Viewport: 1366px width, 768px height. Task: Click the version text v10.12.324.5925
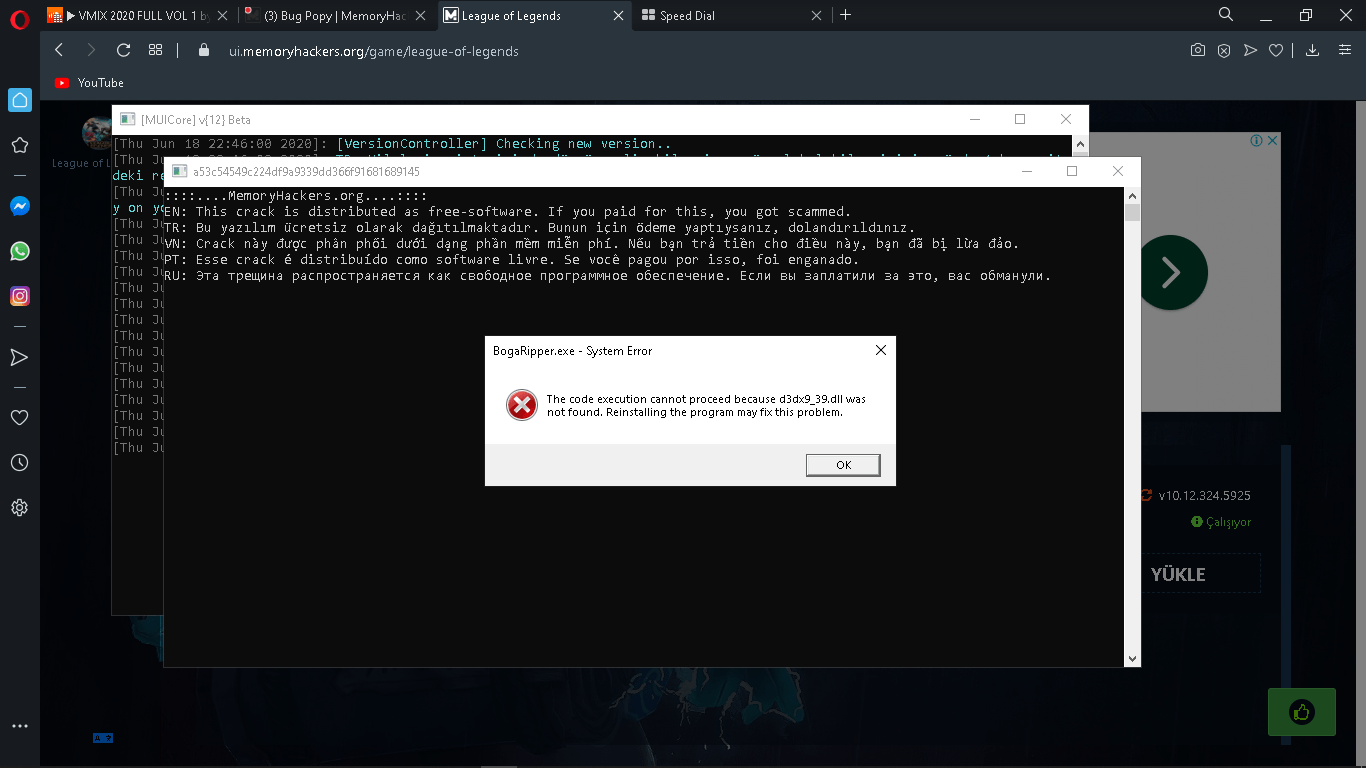(x=1204, y=495)
